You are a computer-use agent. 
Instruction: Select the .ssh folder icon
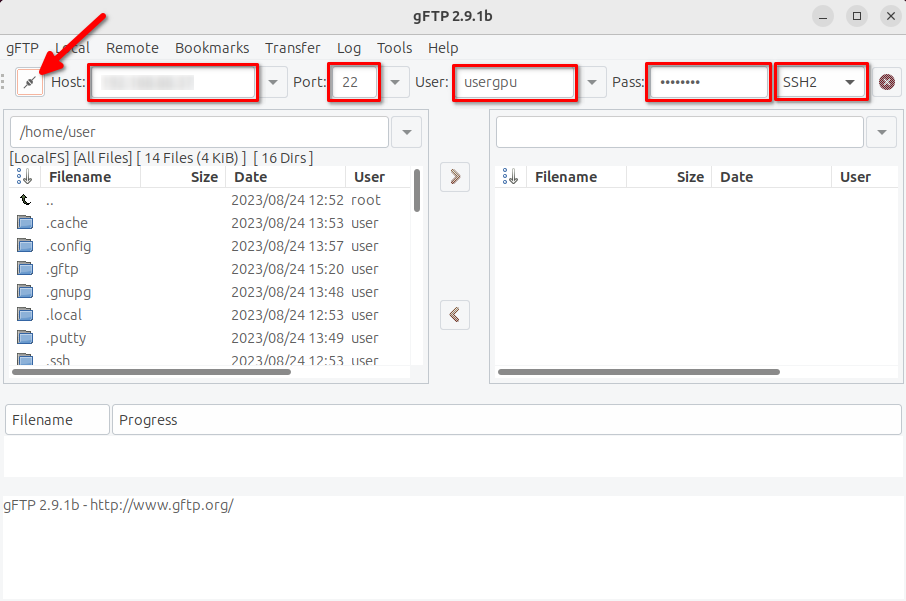25,359
